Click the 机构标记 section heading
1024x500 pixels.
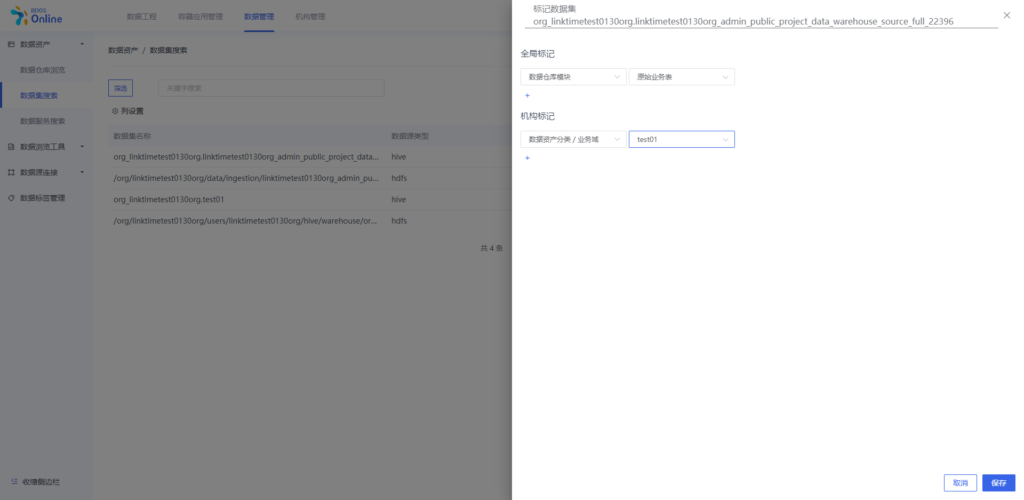537,116
